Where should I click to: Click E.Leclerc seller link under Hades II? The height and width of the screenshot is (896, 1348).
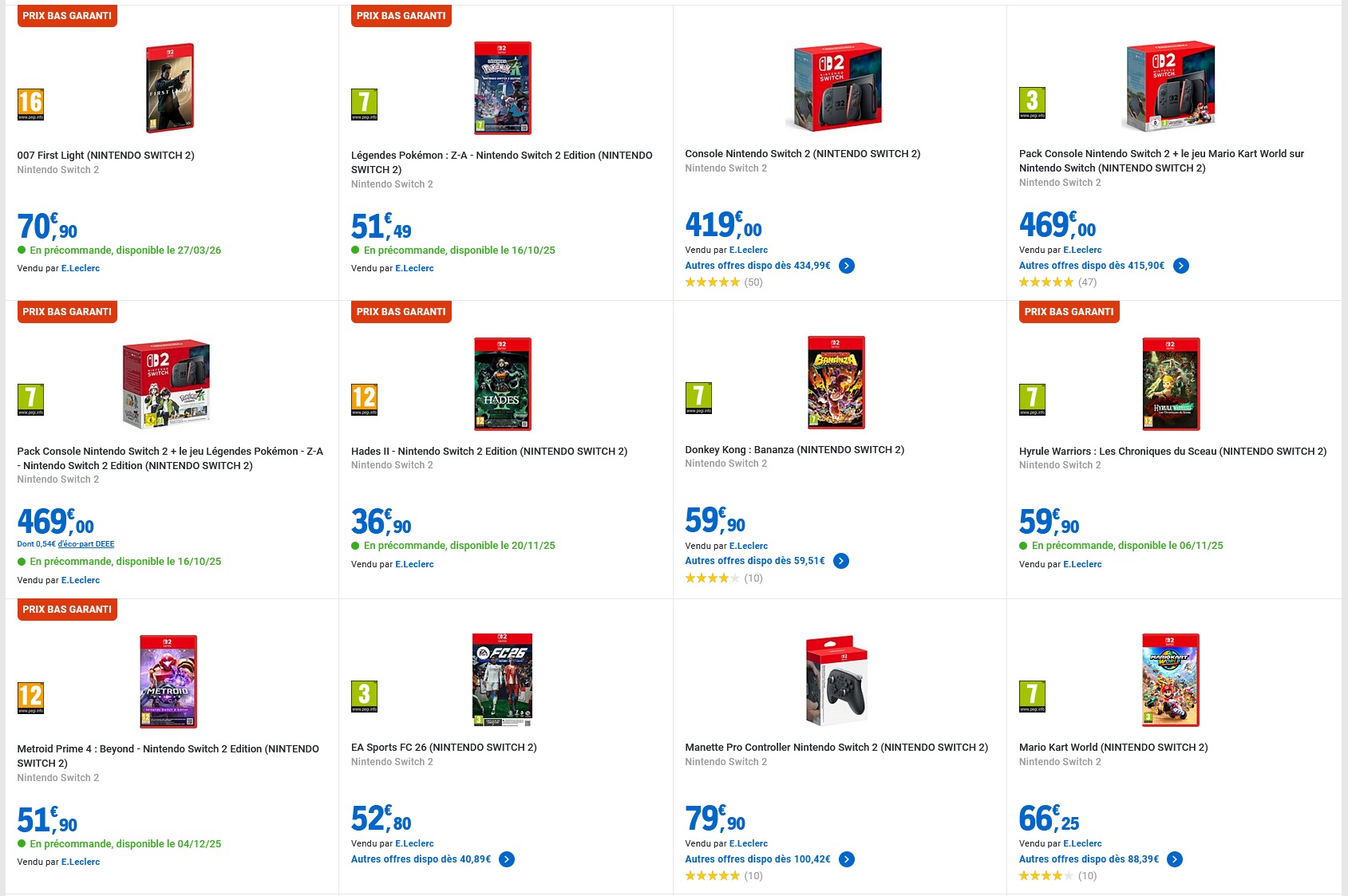414,564
